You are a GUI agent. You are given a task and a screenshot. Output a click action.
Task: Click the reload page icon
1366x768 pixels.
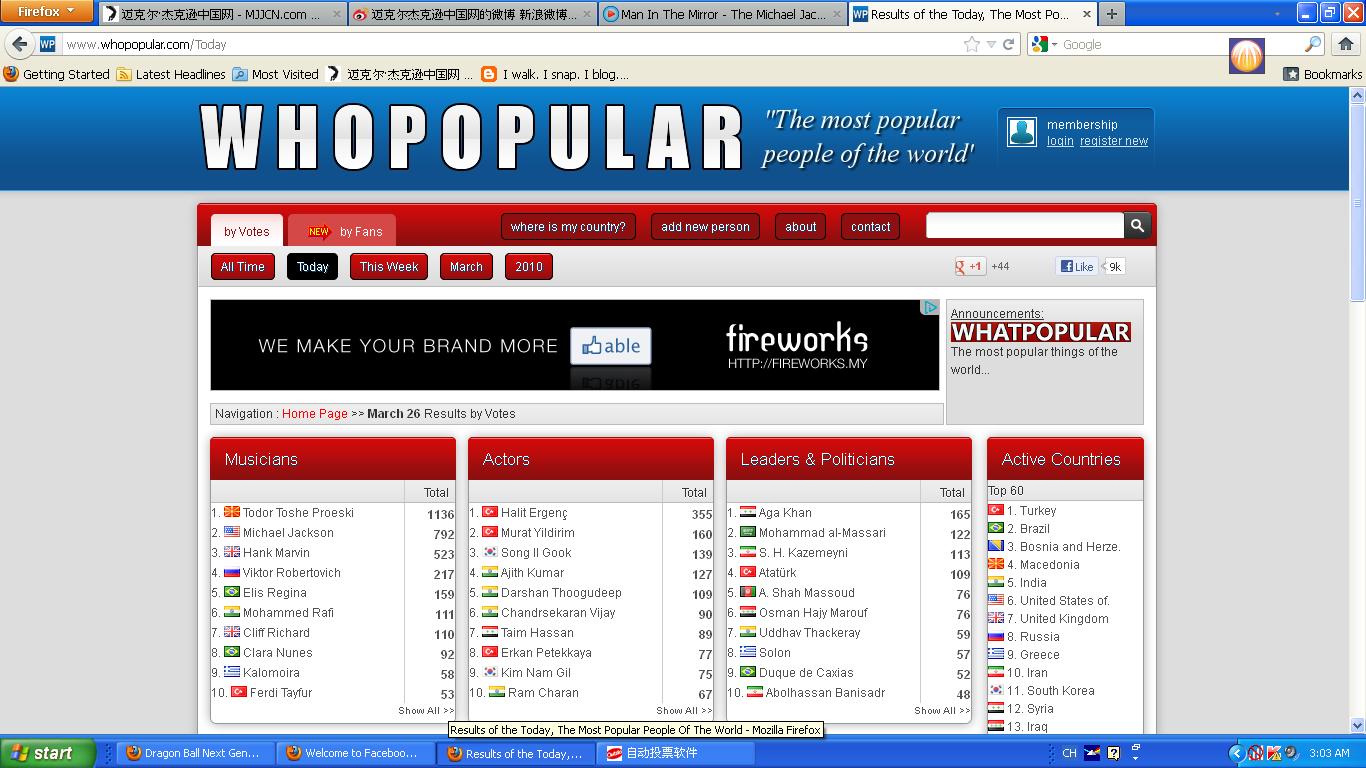click(x=1009, y=44)
